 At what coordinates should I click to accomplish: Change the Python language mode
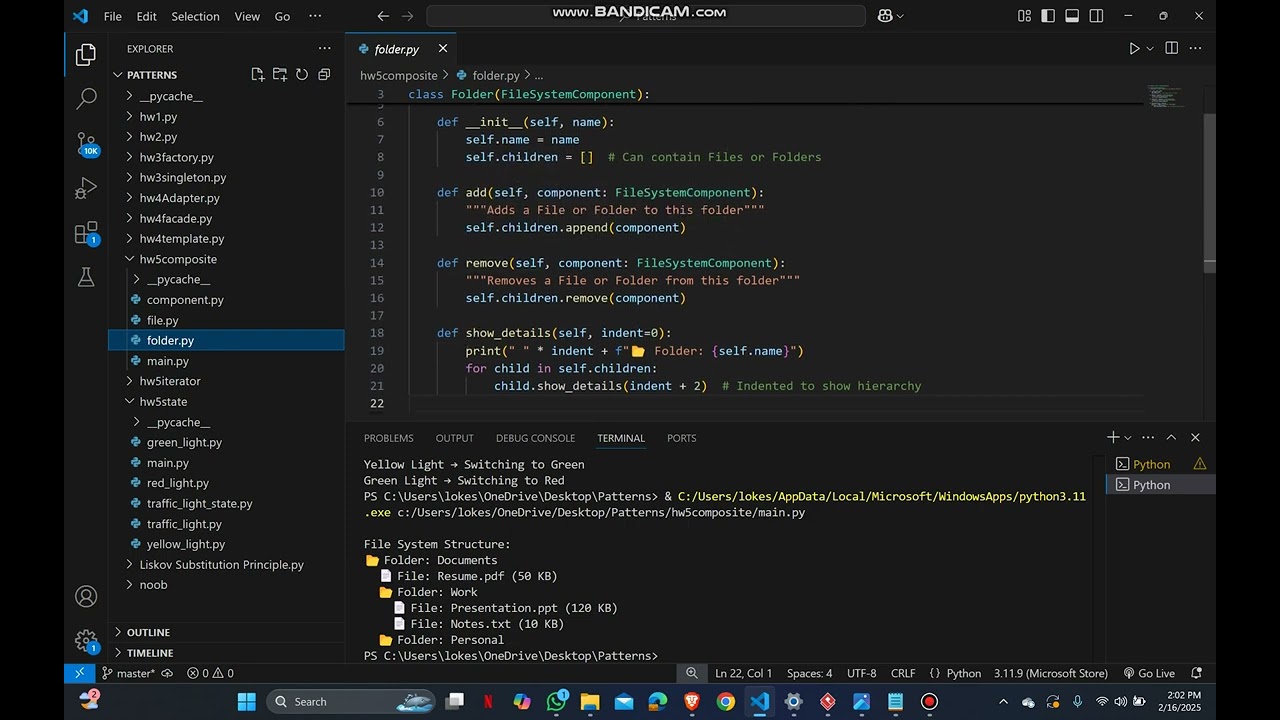coord(964,673)
